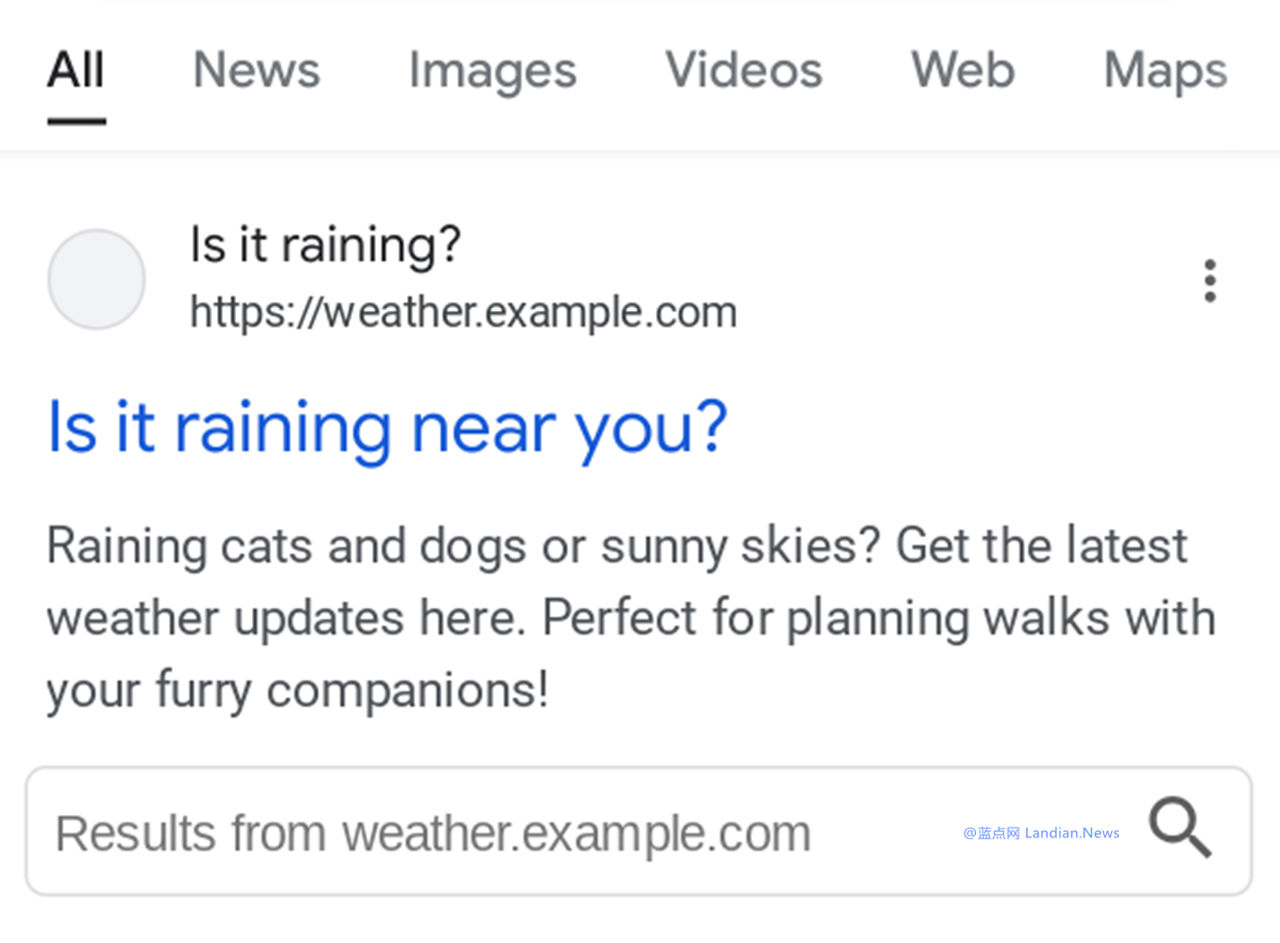The width and height of the screenshot is (1280, 943).
Task: Switch to the News tab
Action: 257,70
